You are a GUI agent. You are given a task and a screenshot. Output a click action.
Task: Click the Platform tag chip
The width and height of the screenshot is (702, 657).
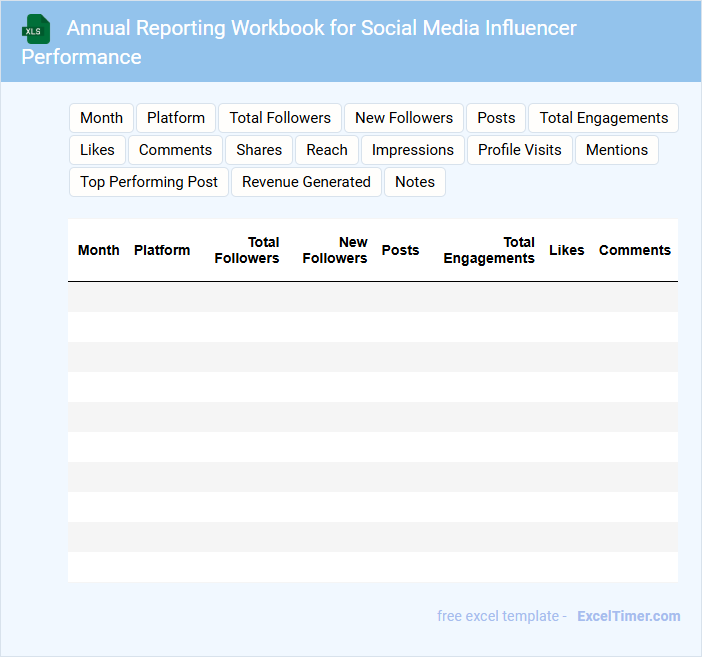[x=176, y=118]
